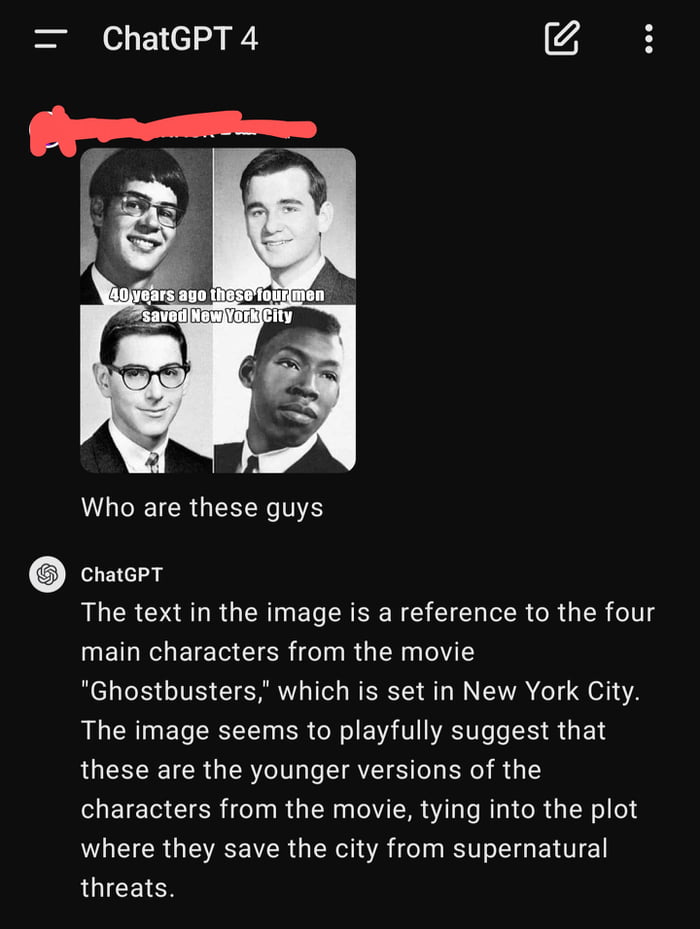Click "New York City." in the response text

[551, 691]
